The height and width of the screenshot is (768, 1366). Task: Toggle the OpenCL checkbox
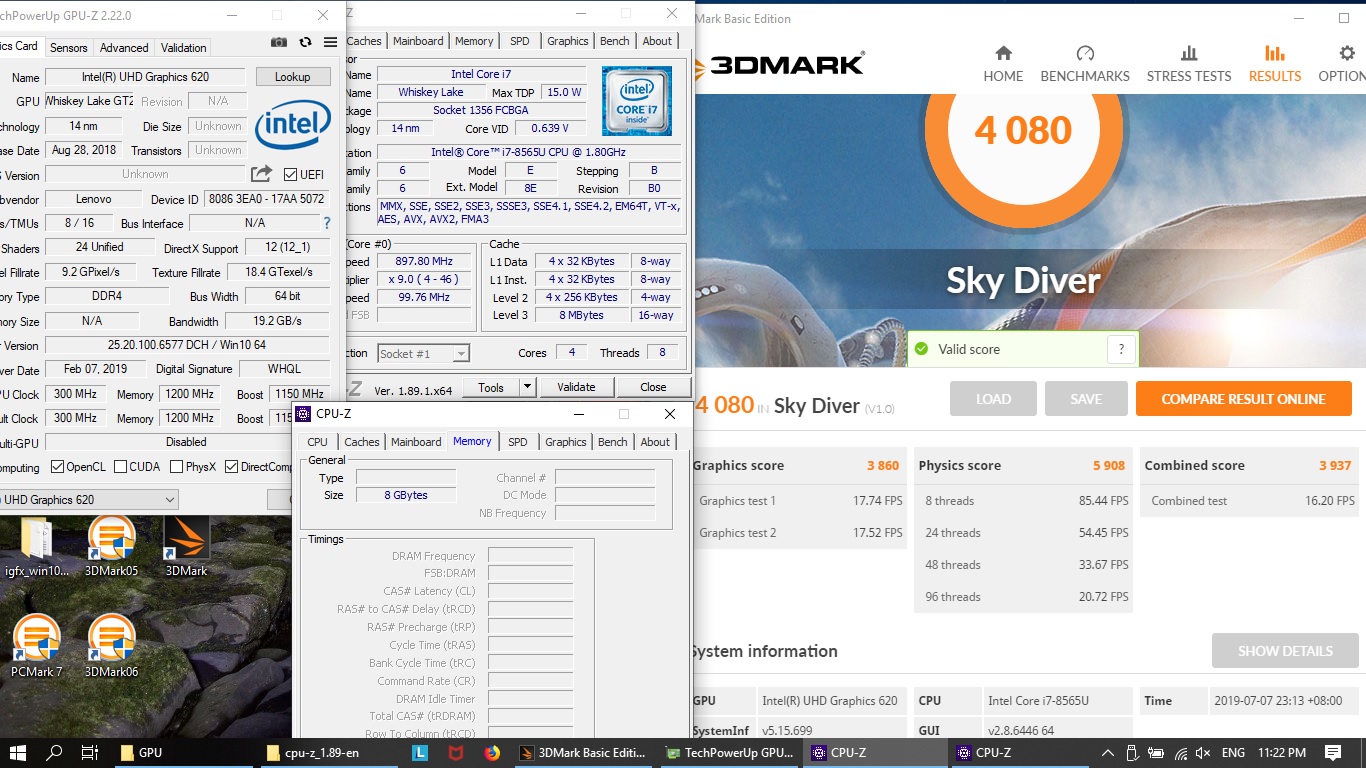[57, 467]
